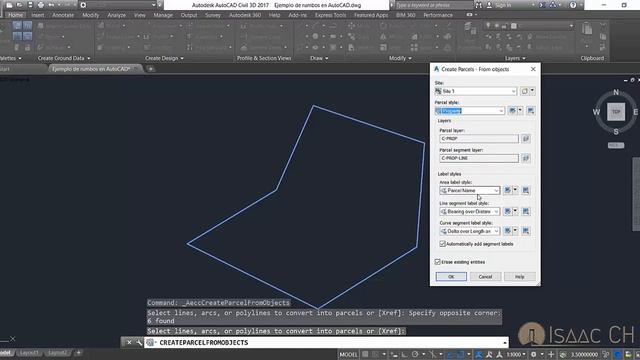Open the Insert ribbon tab
The width and height of the screenshot is (640, 360).
point(38,15)
